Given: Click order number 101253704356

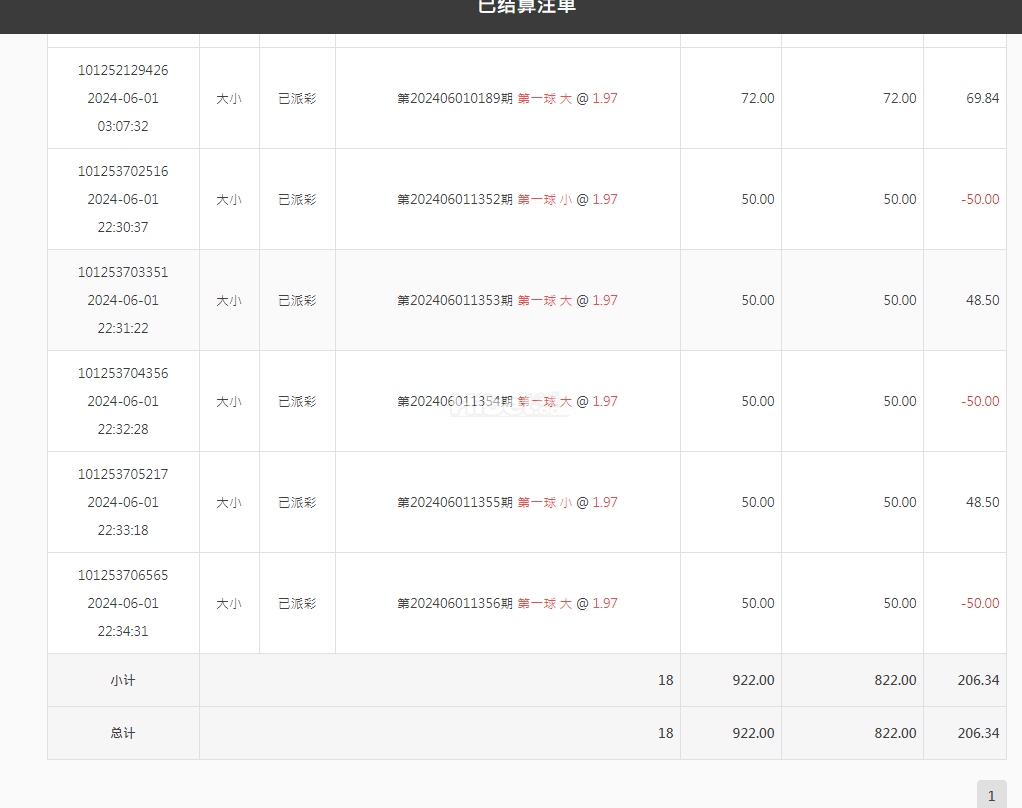Looking at the screenshot, I should (x=123, y=373).
